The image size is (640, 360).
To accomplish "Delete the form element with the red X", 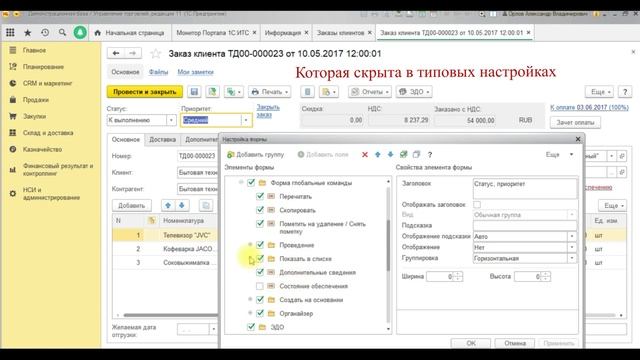I will point(365,154).
